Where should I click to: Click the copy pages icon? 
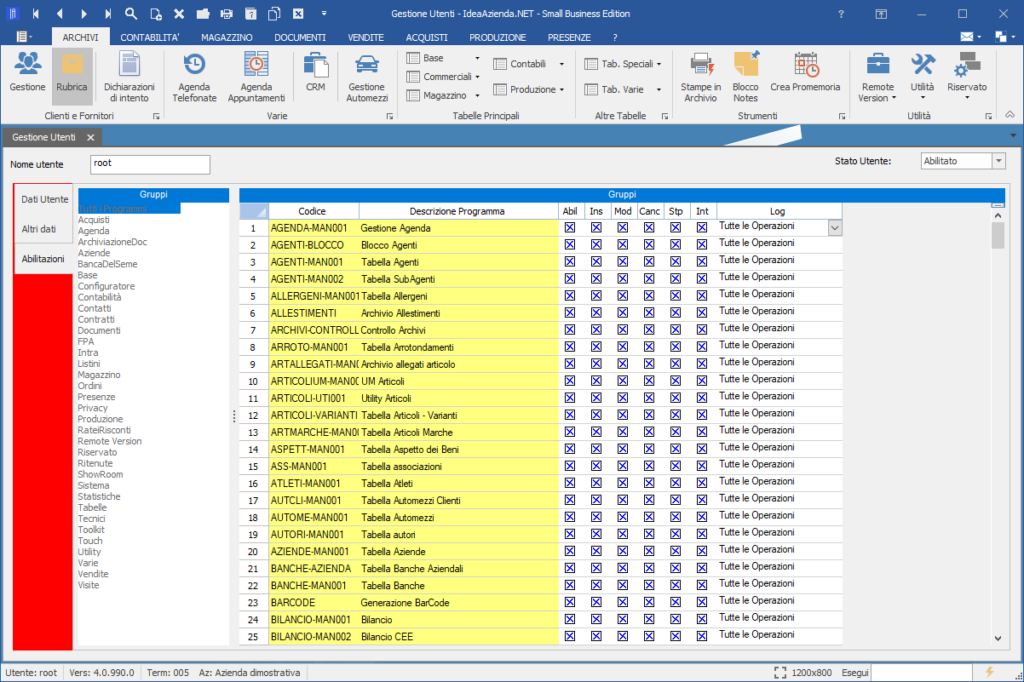tap(274, 13)
